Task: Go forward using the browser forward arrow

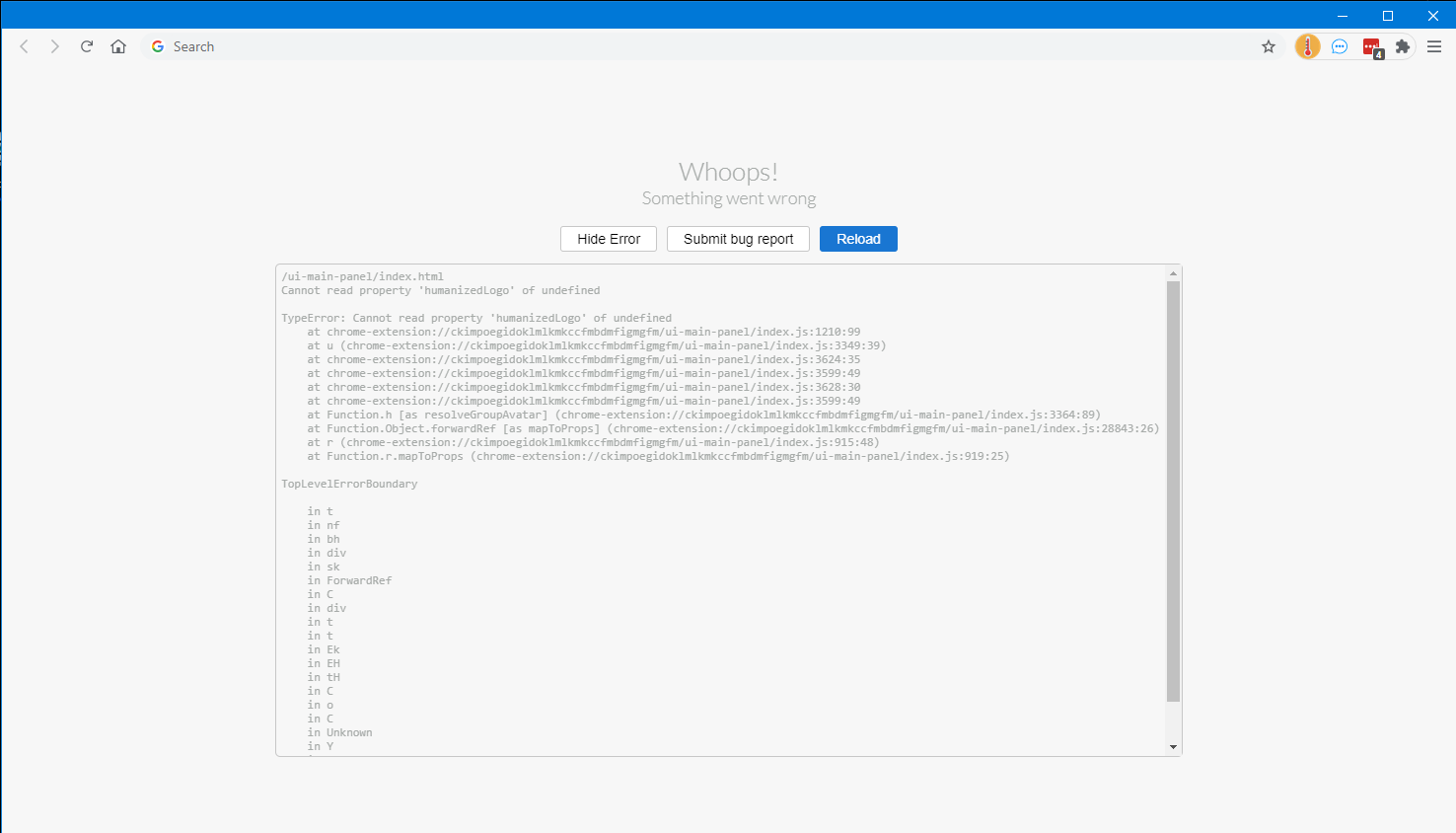Action: [x=55, y=46]
